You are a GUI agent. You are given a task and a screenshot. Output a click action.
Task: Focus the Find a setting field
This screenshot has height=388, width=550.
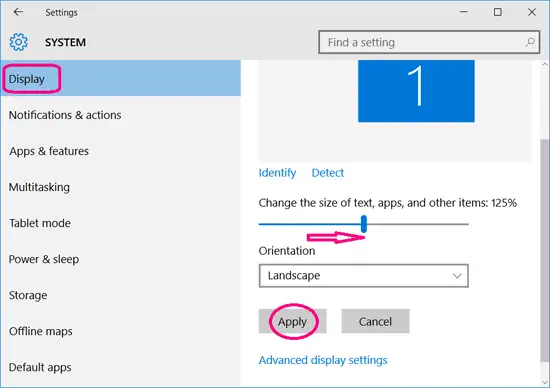429,42
